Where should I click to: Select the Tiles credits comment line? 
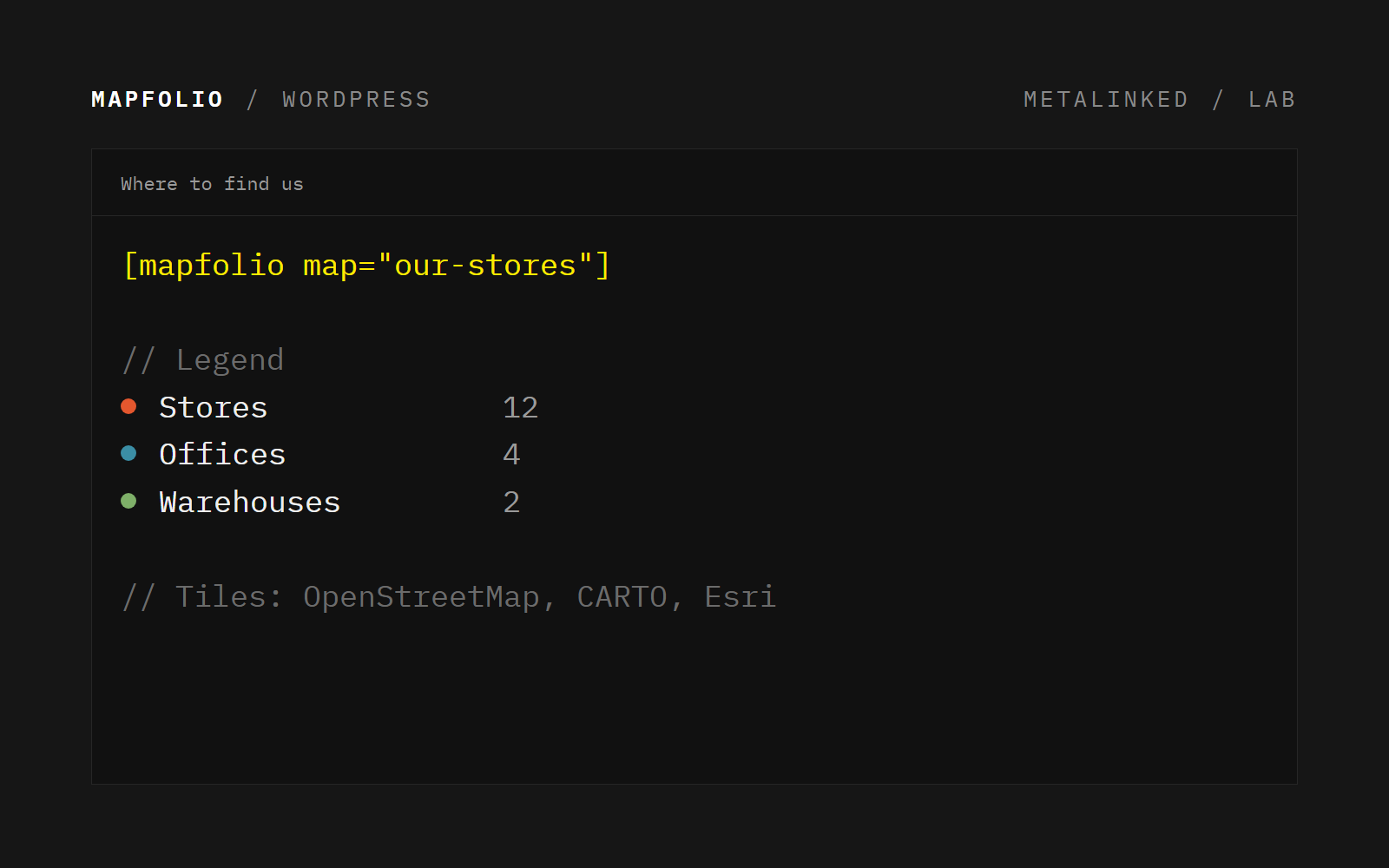(x=449, y=596)
